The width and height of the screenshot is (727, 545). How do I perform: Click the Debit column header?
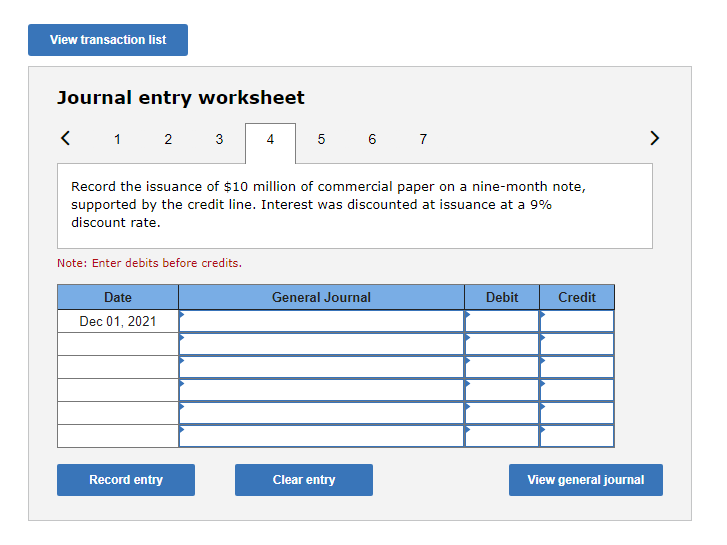[x=502, y=297]
